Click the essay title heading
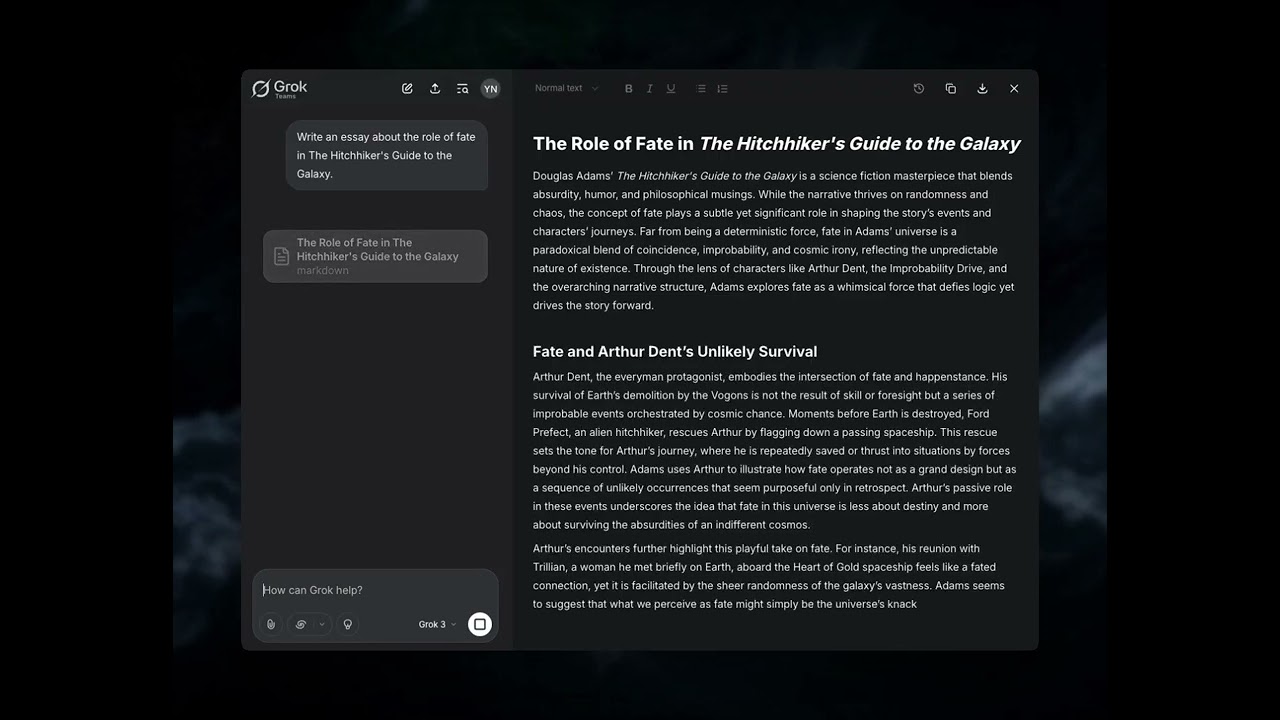 coord(776,143)
